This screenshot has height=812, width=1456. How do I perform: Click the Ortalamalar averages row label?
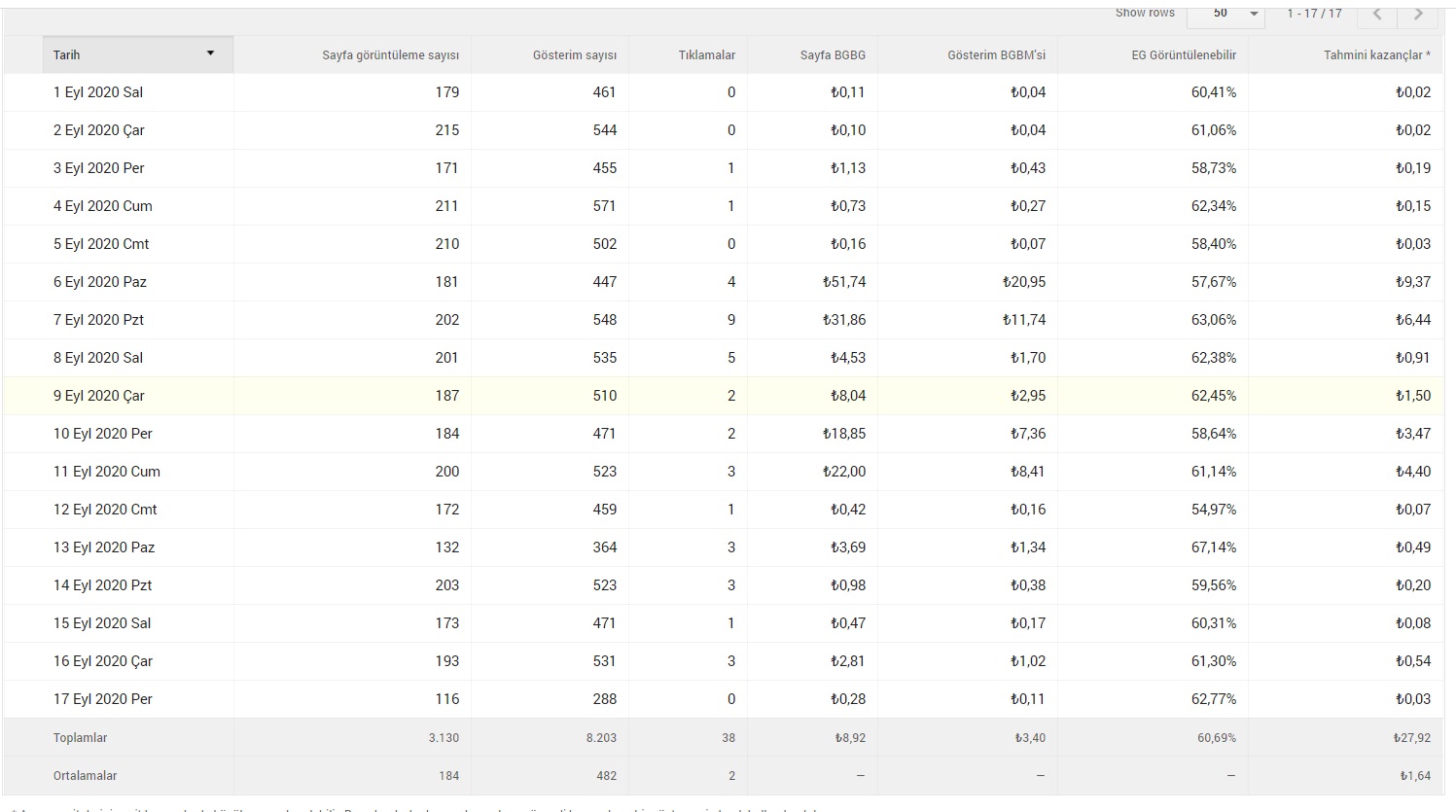click(85, 776)
